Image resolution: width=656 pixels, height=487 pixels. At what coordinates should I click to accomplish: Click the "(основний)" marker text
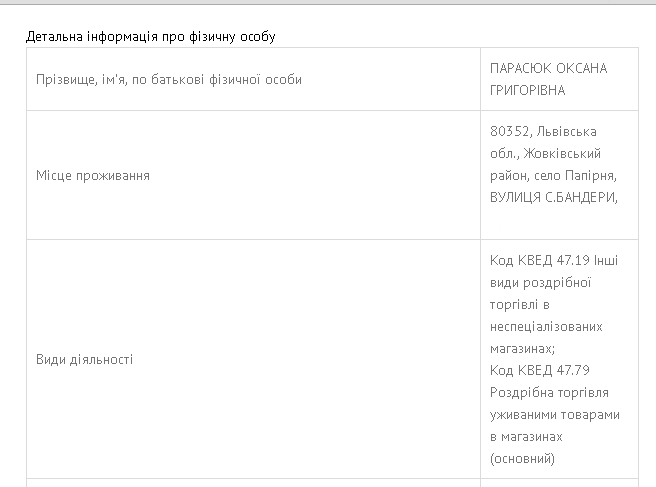click(x=522, y=459)
